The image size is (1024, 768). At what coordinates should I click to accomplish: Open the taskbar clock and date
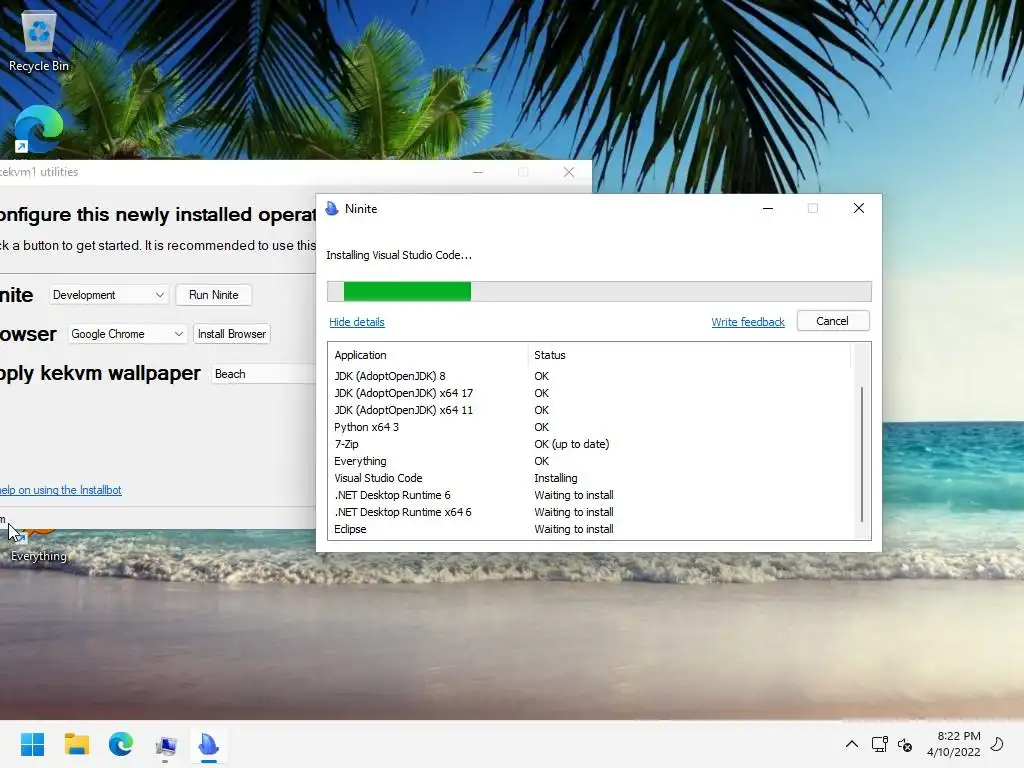953,744
